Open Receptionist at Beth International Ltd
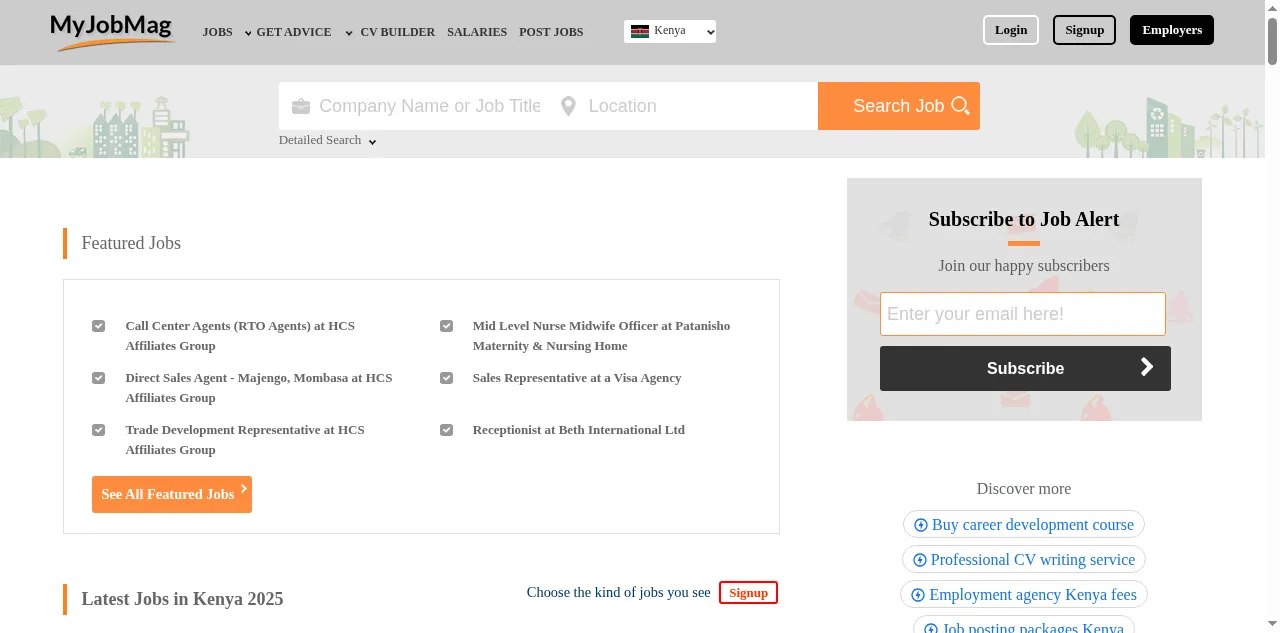The width and height of the screenshot is (1280, 633). [579, 430]
